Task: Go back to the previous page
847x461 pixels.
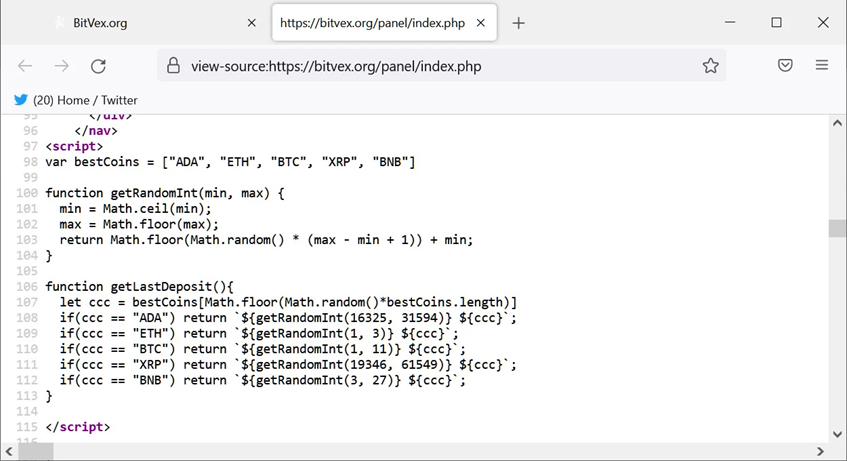Action: pyautogui.click(x=25, y=66)
